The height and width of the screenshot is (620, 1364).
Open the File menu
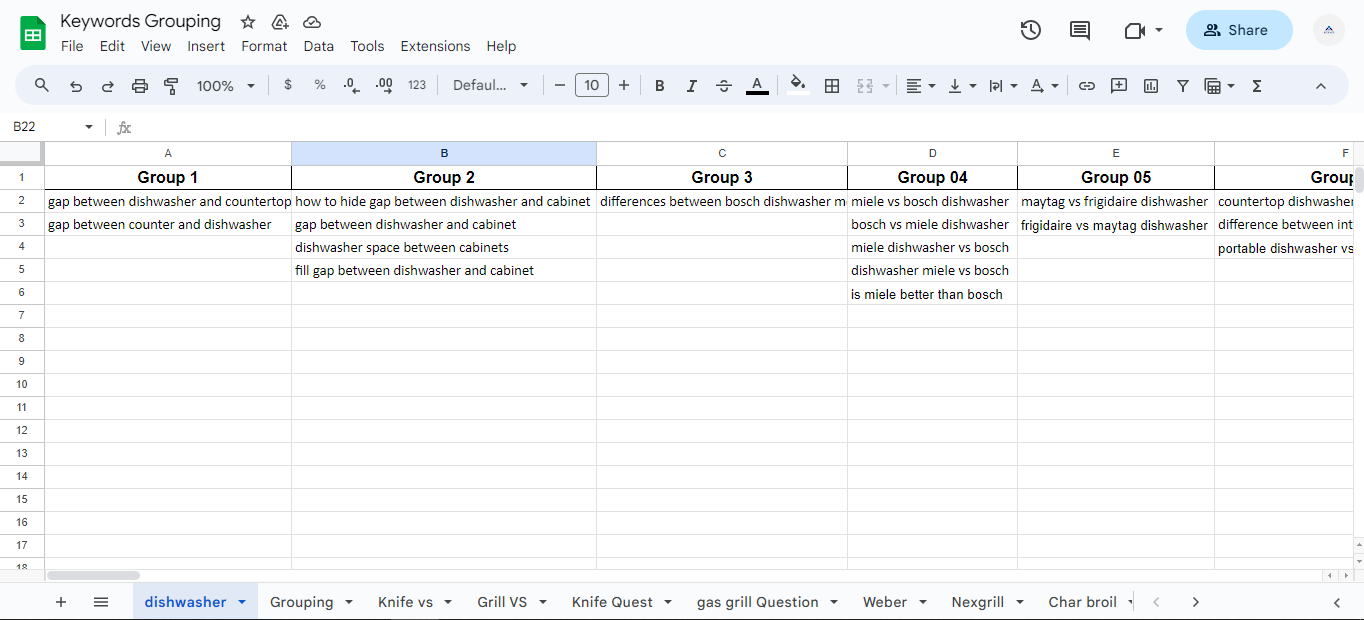tap(72, 46)
